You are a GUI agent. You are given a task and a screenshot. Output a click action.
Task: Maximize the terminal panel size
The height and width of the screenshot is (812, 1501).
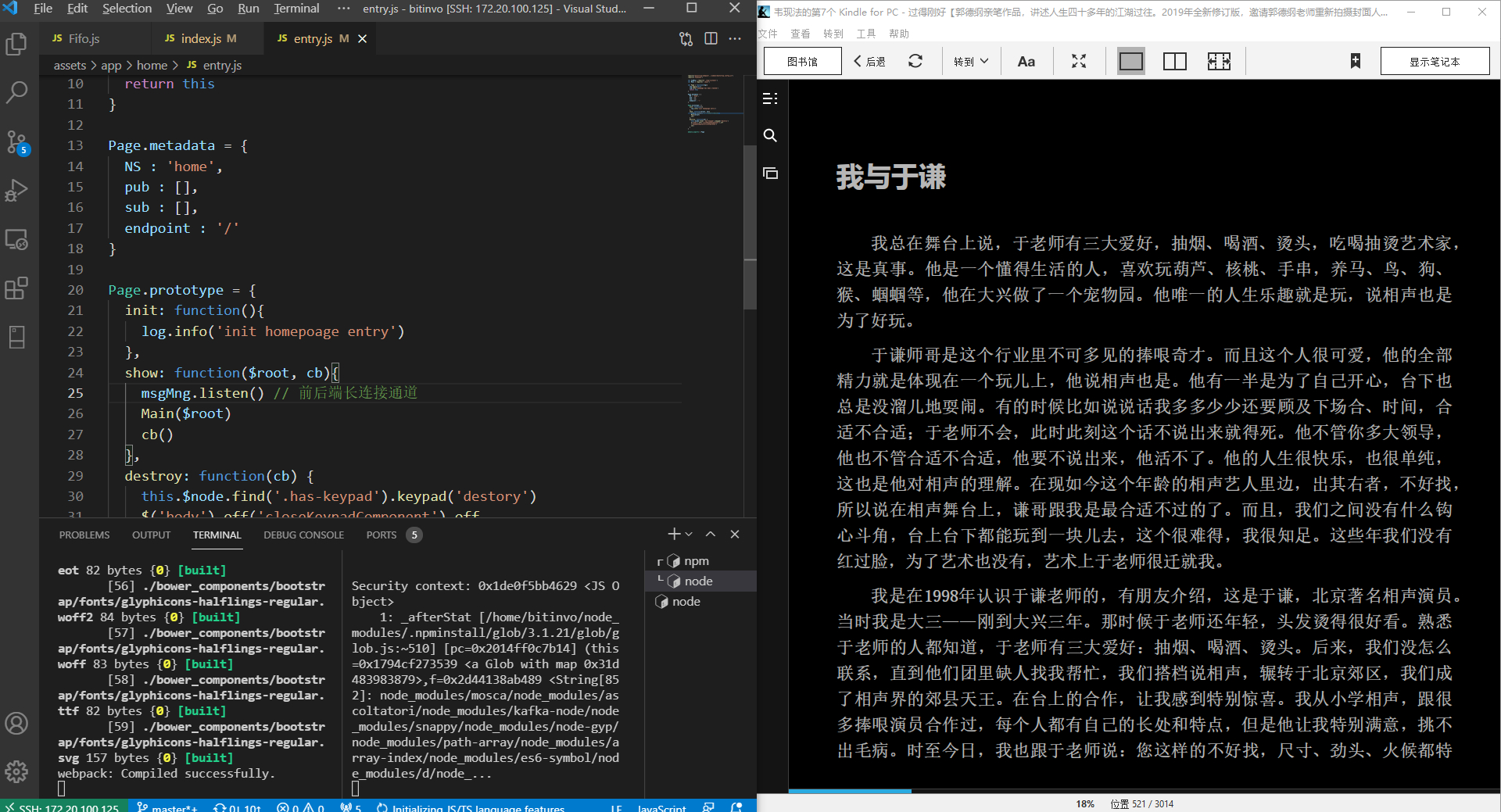pyautogui.click(x=711, y=534)
